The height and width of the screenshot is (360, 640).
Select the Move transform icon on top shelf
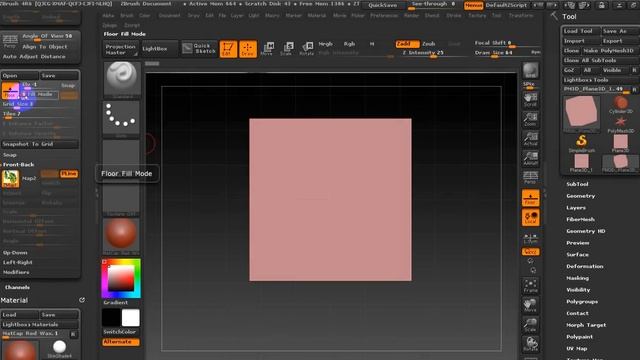pos(267,49)
